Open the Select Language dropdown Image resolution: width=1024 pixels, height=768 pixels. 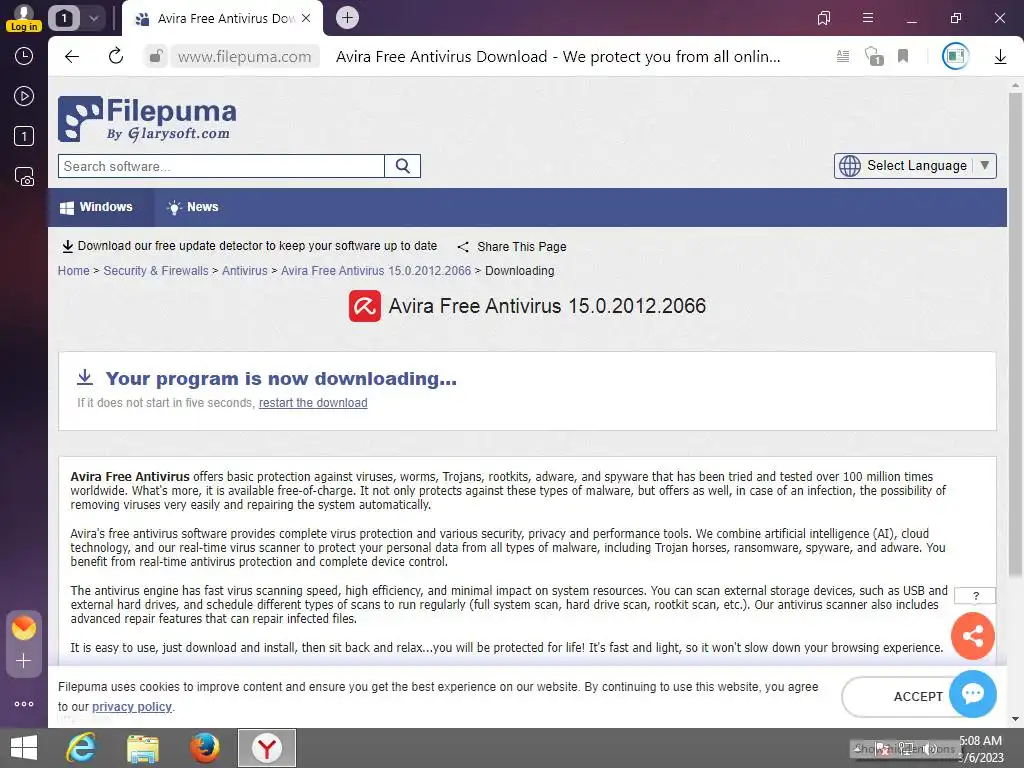(x=915, y=166)
